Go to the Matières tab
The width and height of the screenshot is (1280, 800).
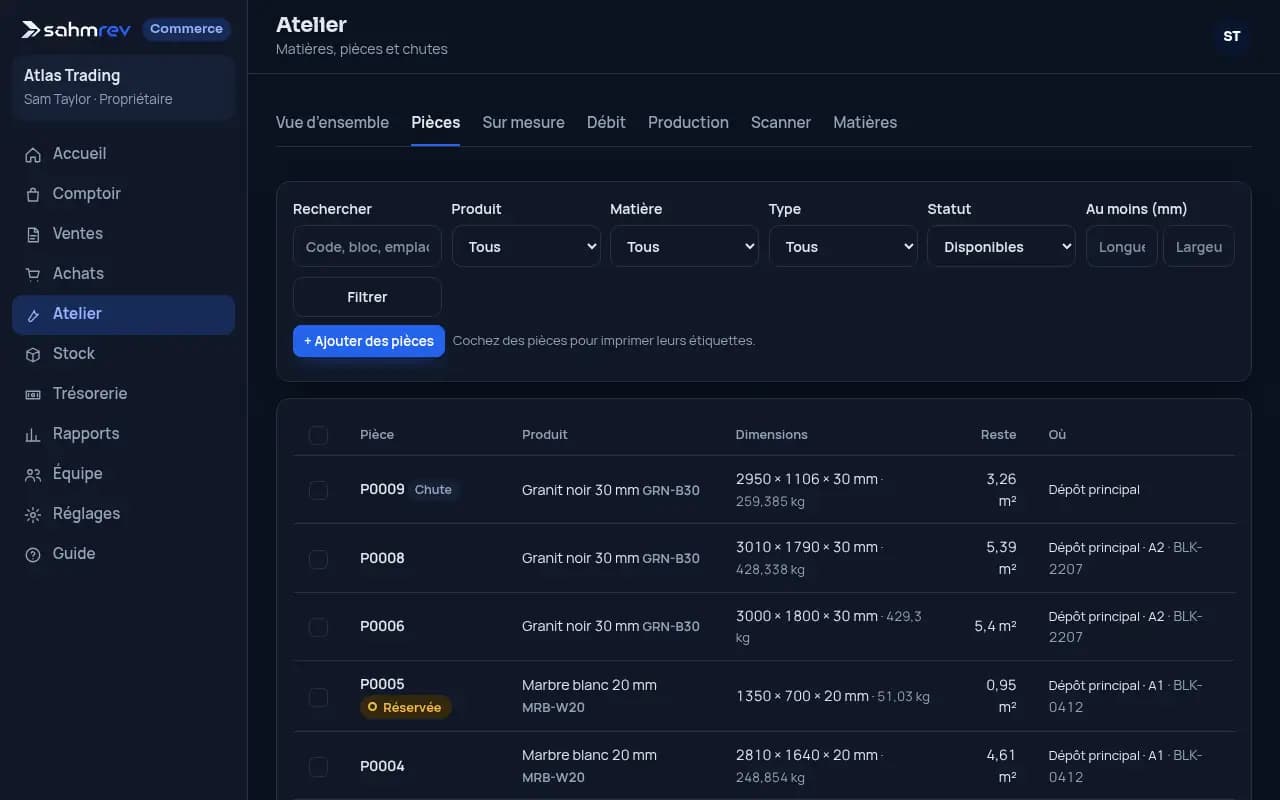click(x=865, y=122)
